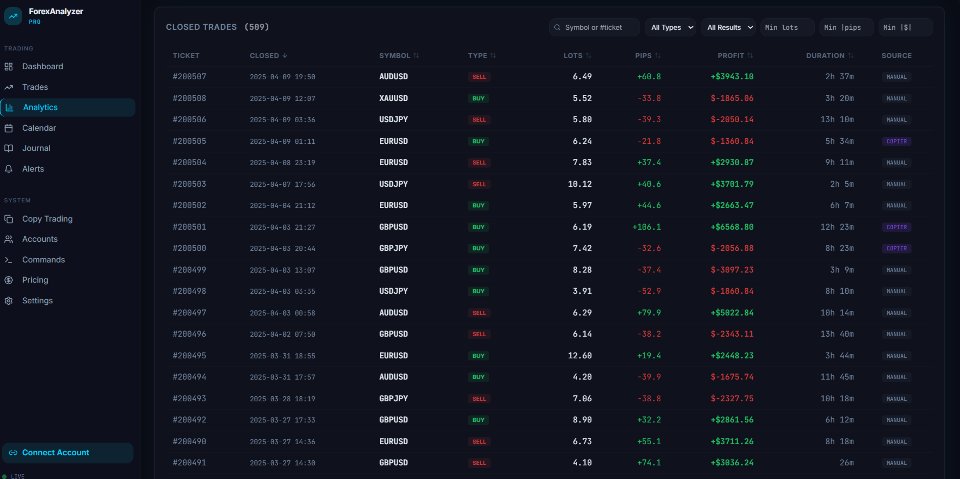The height and width of the screenshot is (479, 960).
Task: Click the Trades trend-line icon
Action: click(9, 87)
